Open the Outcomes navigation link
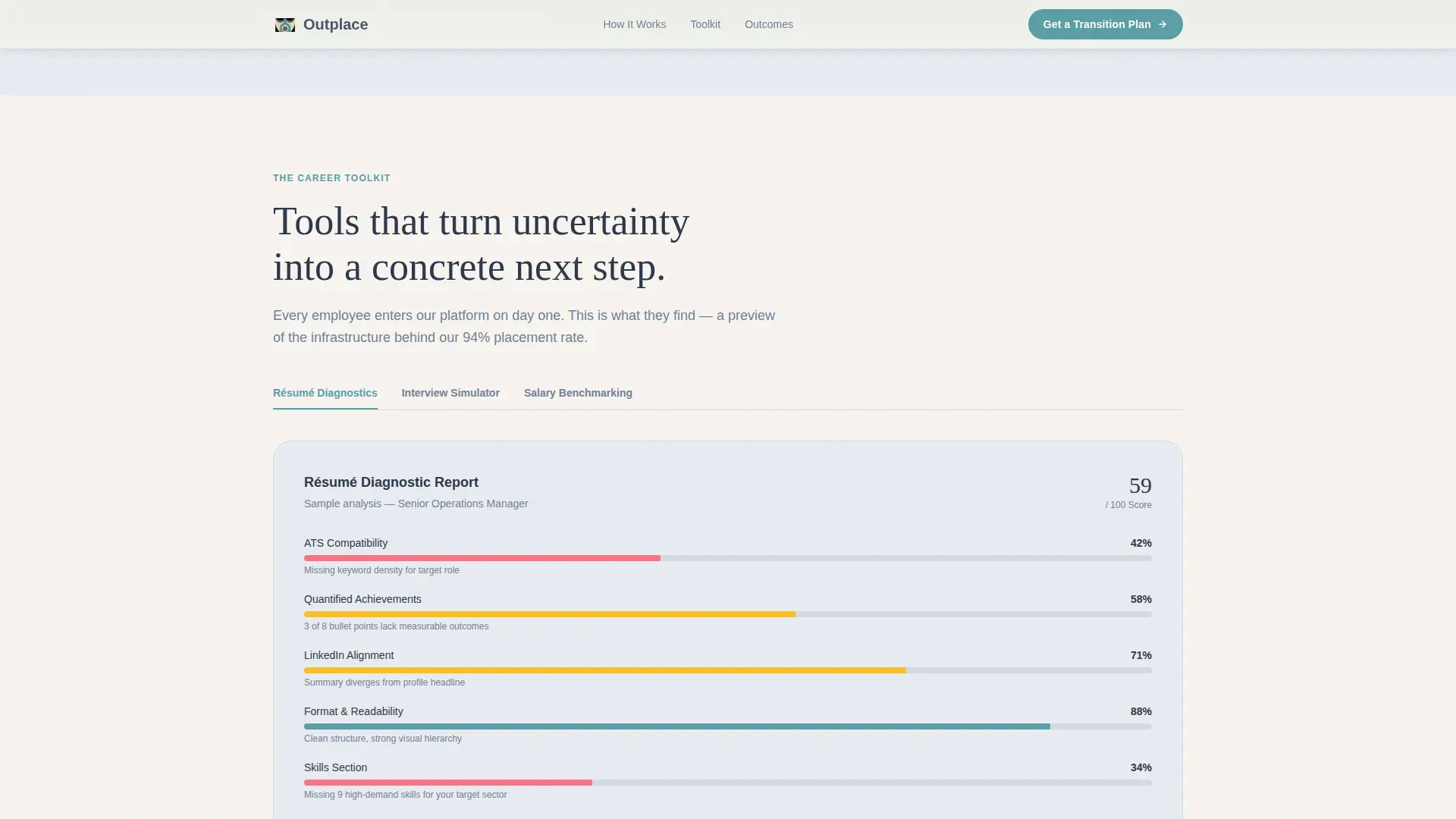 (768, 24)
